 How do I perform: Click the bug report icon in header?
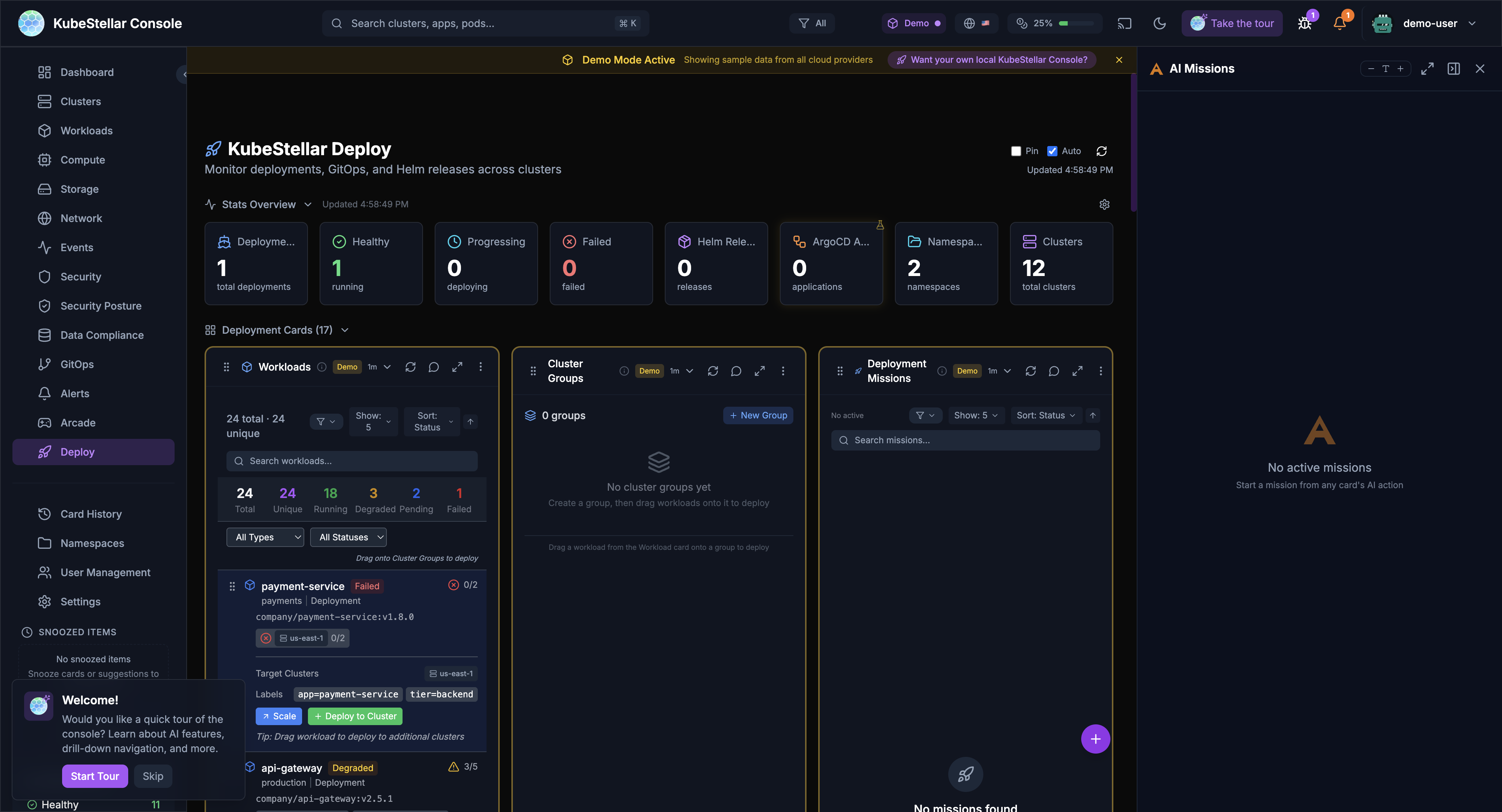[x=1304, y=23]
